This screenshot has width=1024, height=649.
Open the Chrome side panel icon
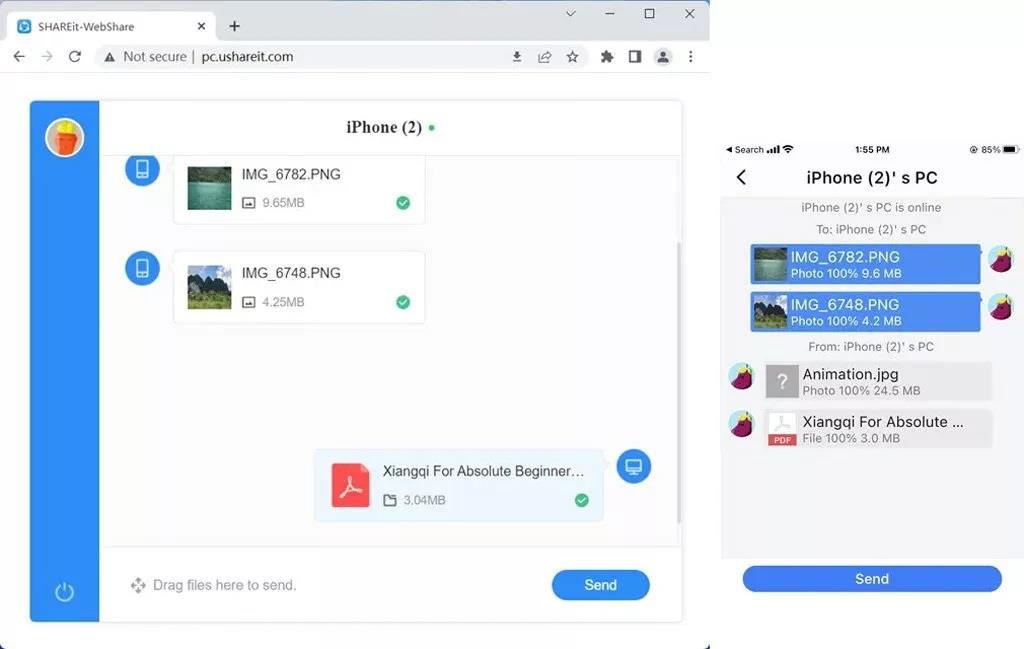(x=634, y=57)
